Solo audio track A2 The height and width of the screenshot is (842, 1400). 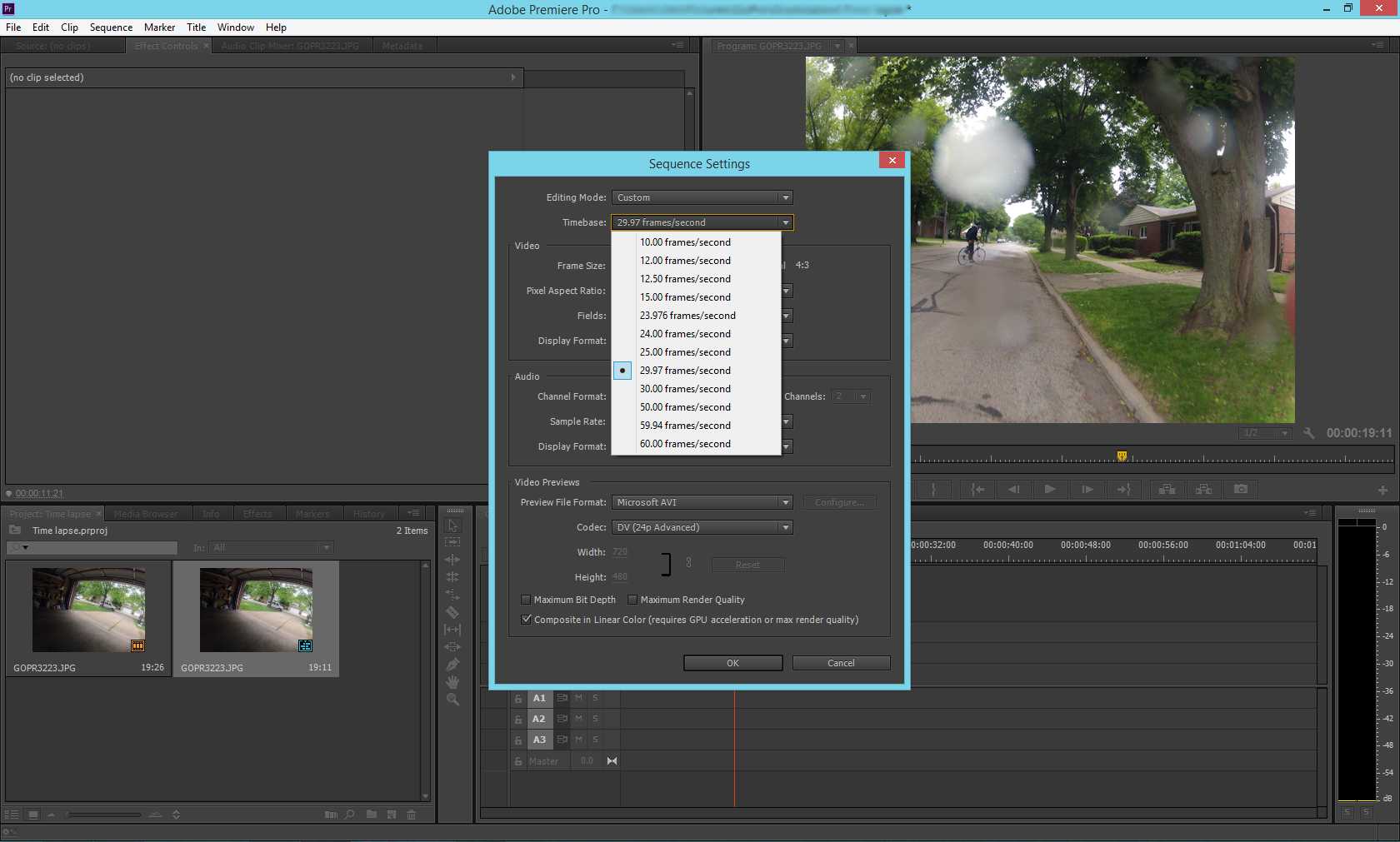click(x=595, y=719)
